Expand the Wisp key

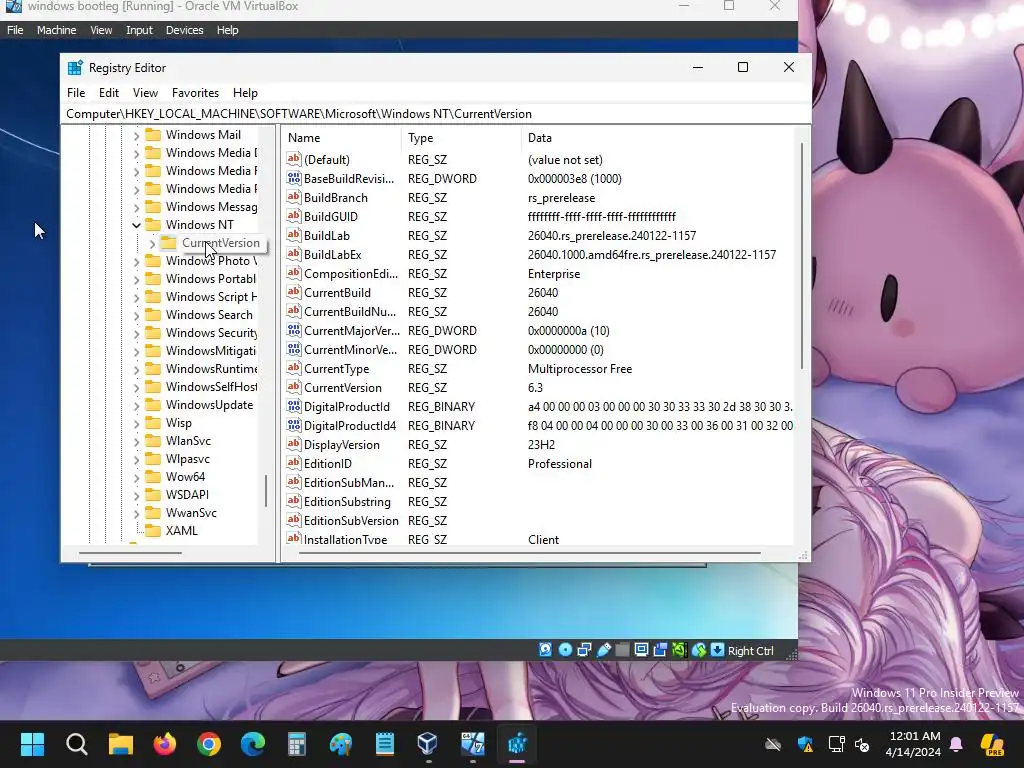136,423
